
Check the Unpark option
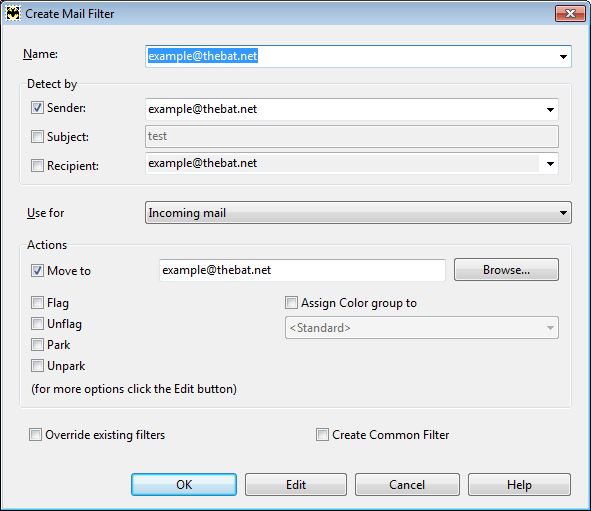click(x=37, y=366)
